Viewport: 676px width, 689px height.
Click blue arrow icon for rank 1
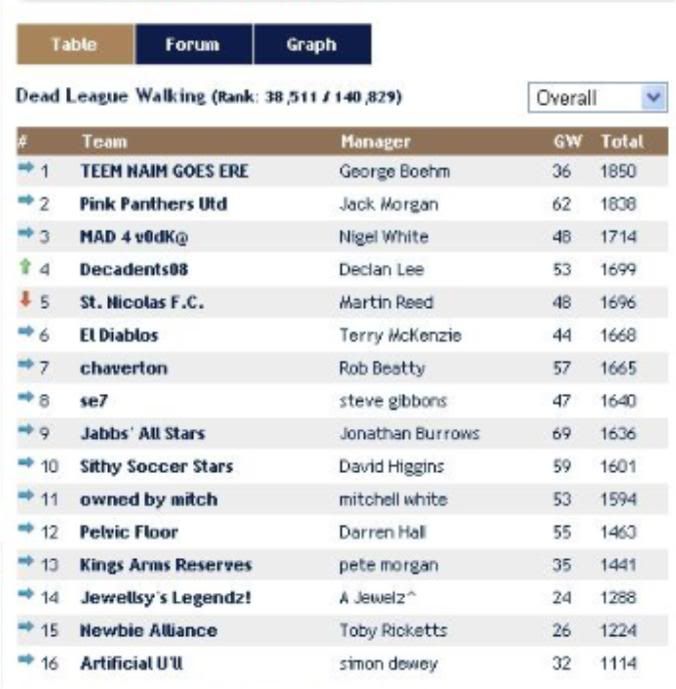(26, 170)
